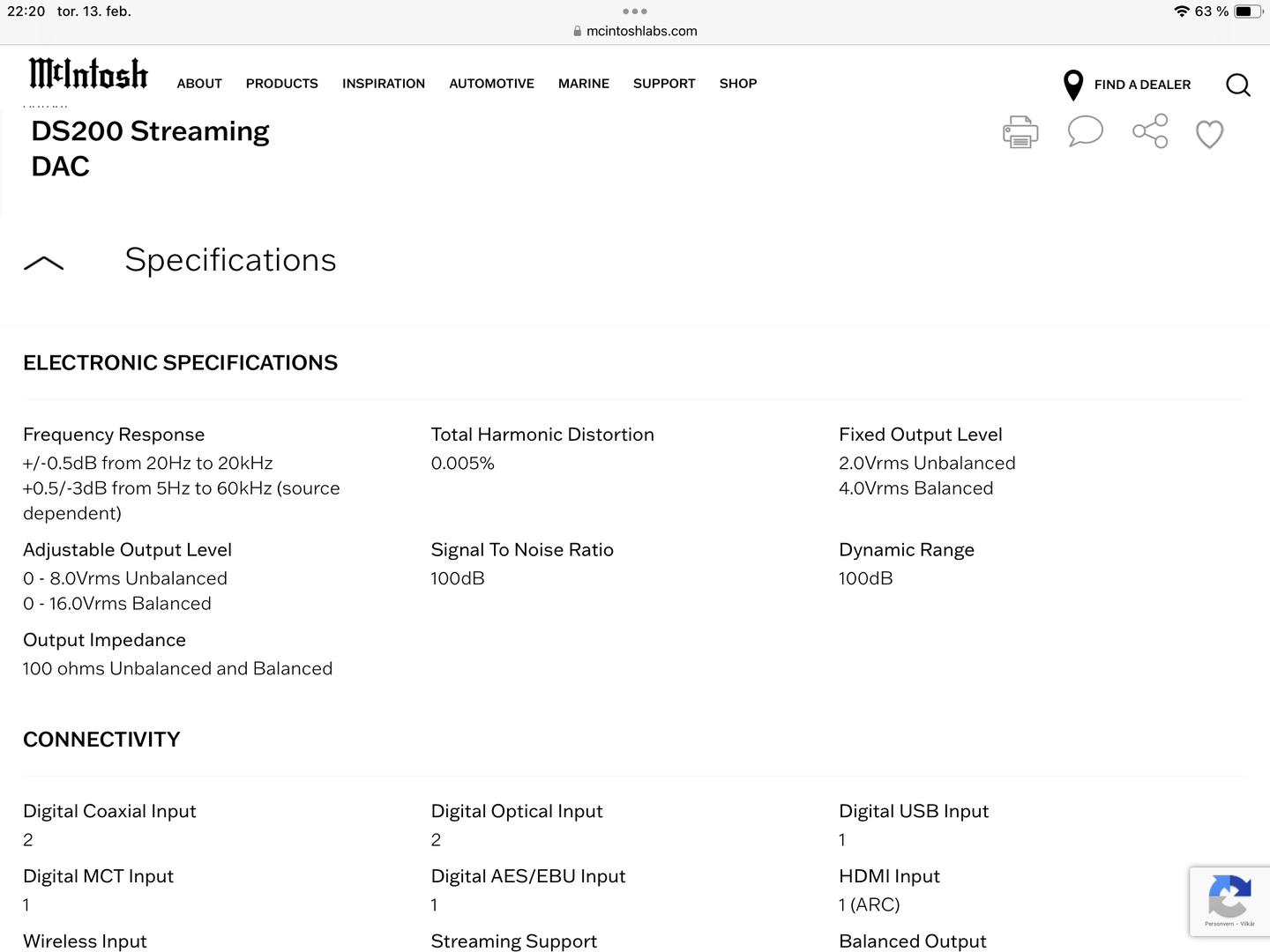Image resolution: width=1270 pixels, height=952 pixels.
Task: Click the ELECTRONIC SPECIFICATIONS heading
Action: coord(181,363)
